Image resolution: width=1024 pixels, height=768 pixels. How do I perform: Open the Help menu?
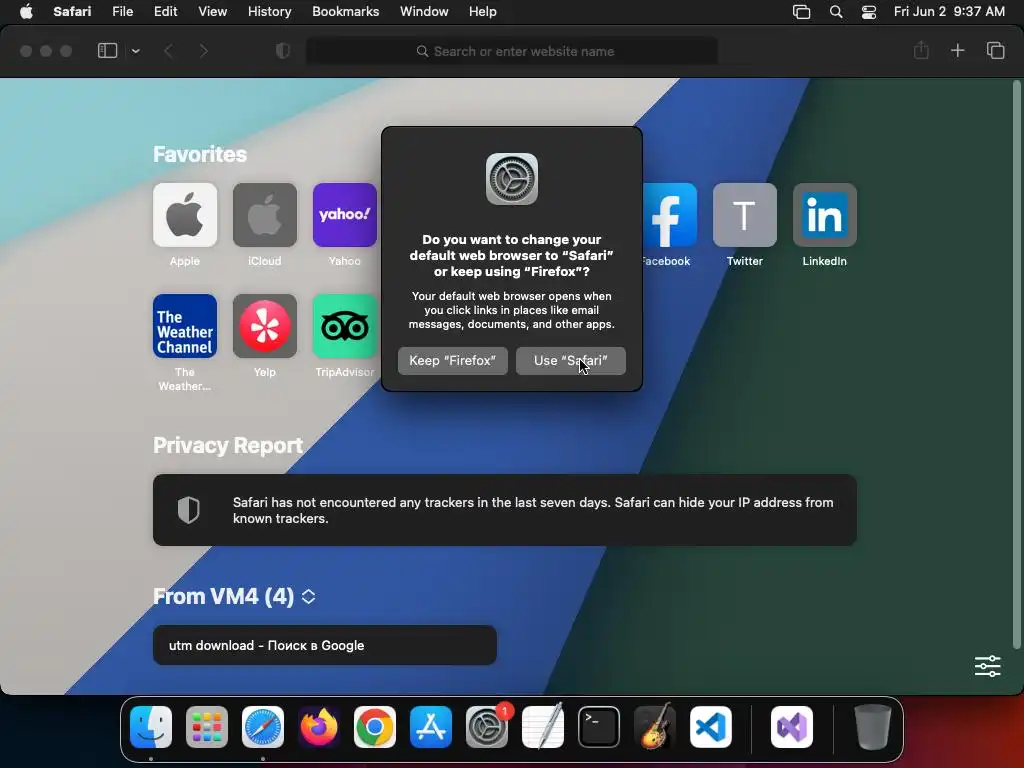point(483,12)
